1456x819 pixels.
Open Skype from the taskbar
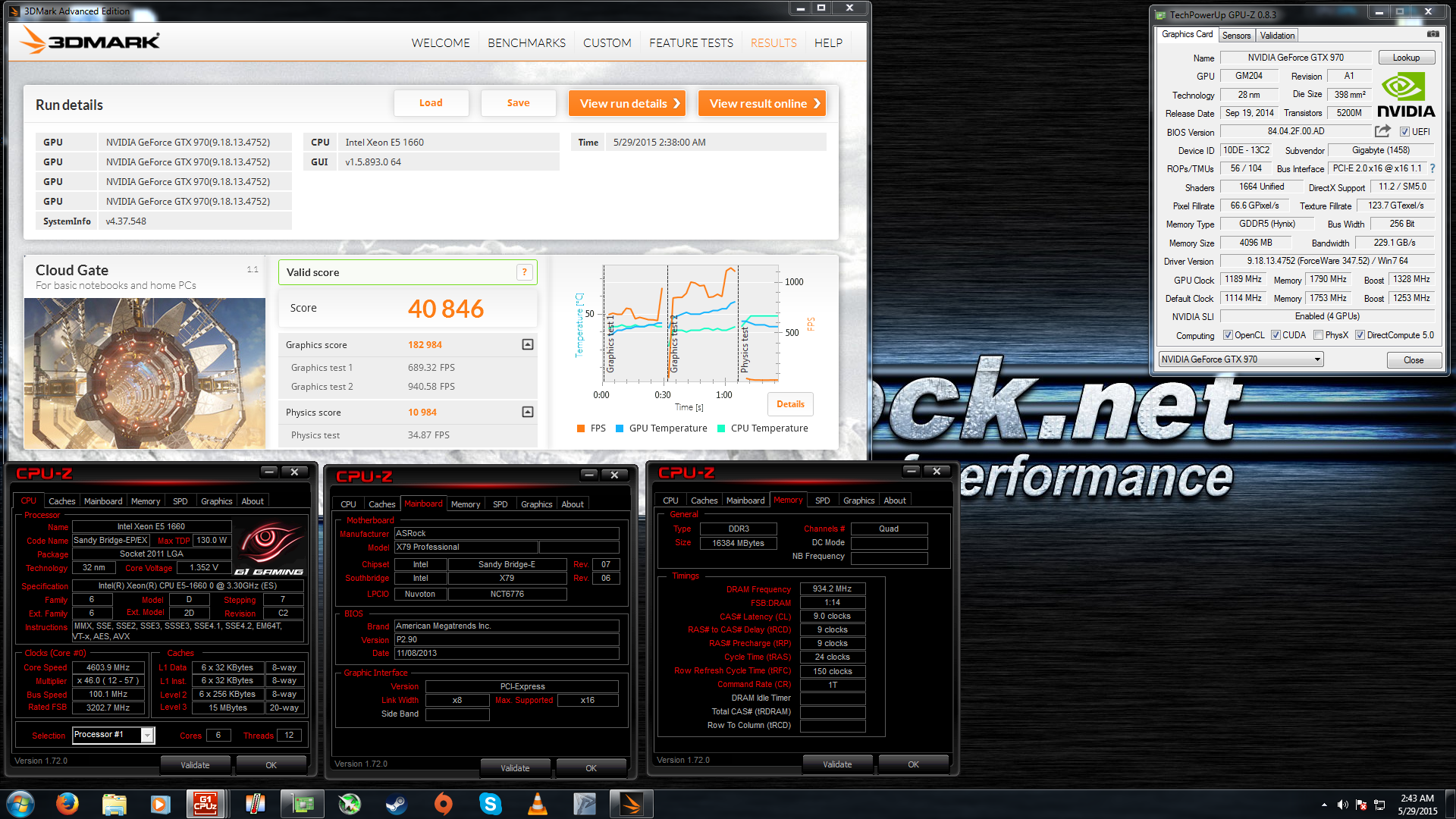coord(491,803)
